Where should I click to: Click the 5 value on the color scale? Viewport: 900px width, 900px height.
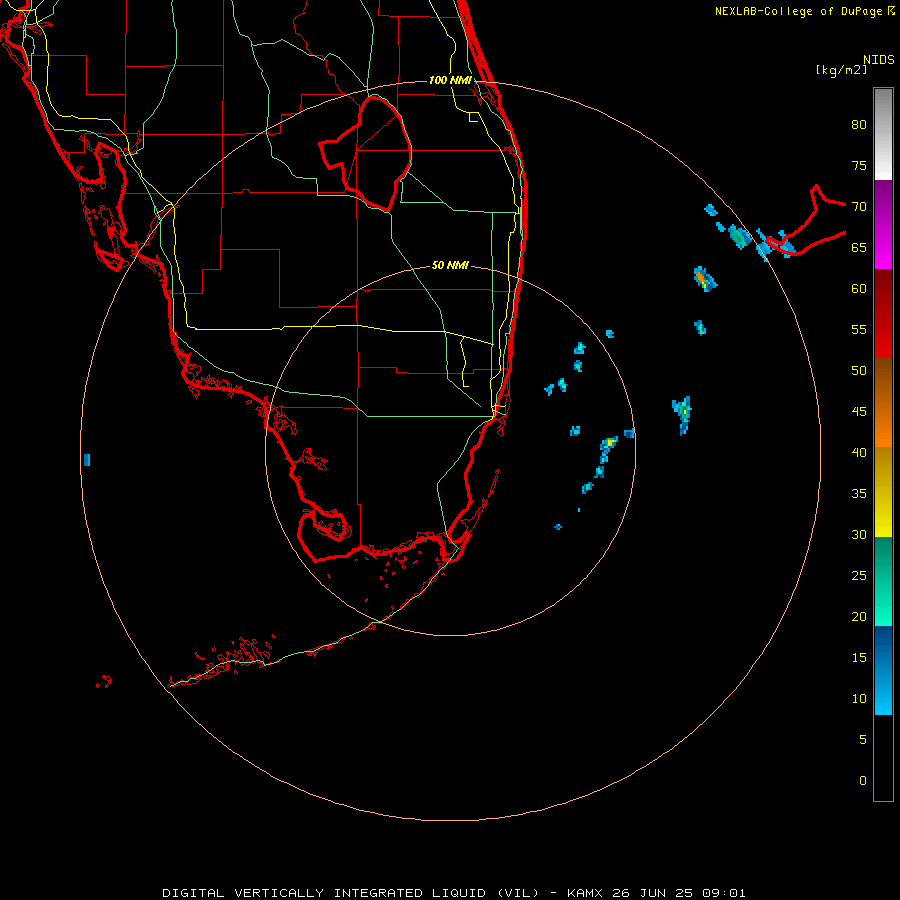(x=863, y=740)
